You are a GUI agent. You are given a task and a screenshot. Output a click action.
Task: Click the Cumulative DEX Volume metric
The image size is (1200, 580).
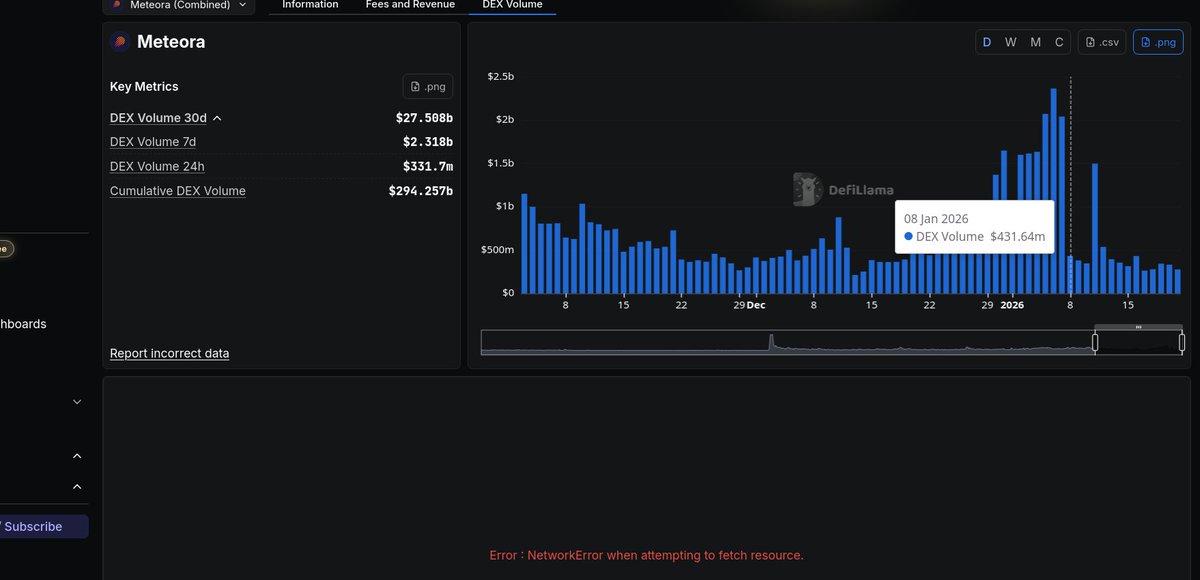click(177, 191)
